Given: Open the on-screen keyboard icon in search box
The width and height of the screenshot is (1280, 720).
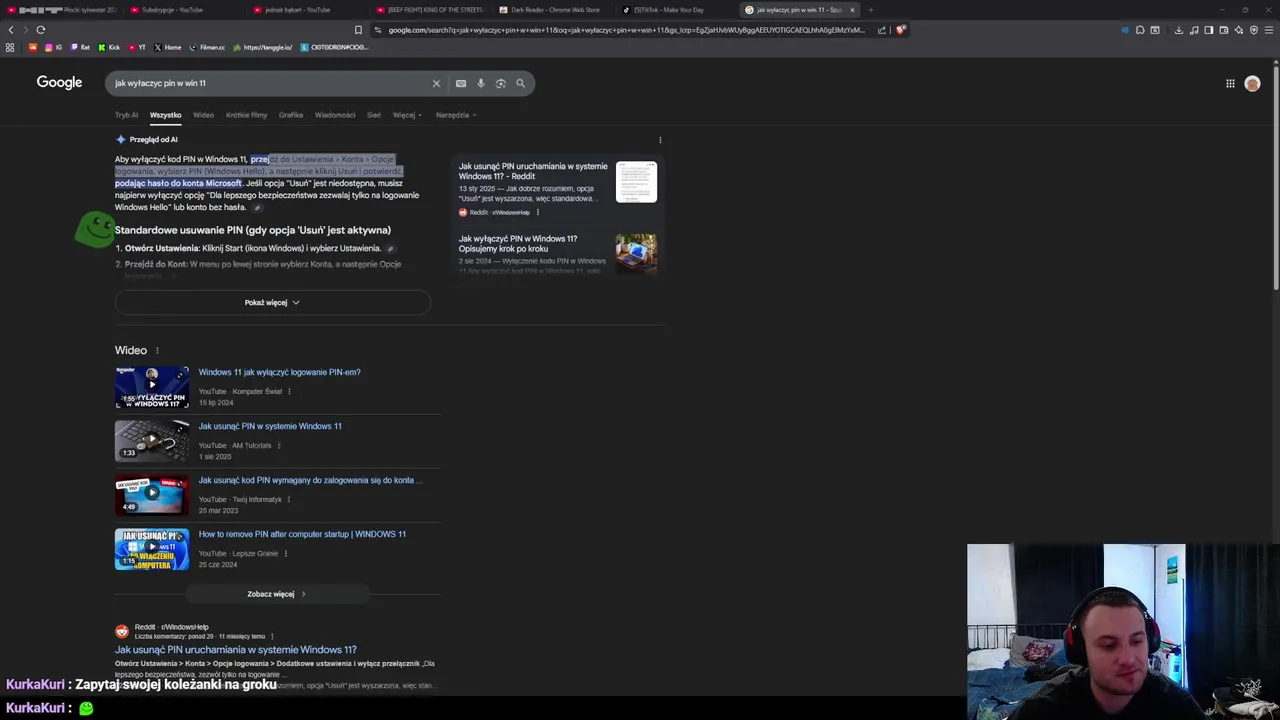Looking at the screenshot, I should [x=461, y=84].
